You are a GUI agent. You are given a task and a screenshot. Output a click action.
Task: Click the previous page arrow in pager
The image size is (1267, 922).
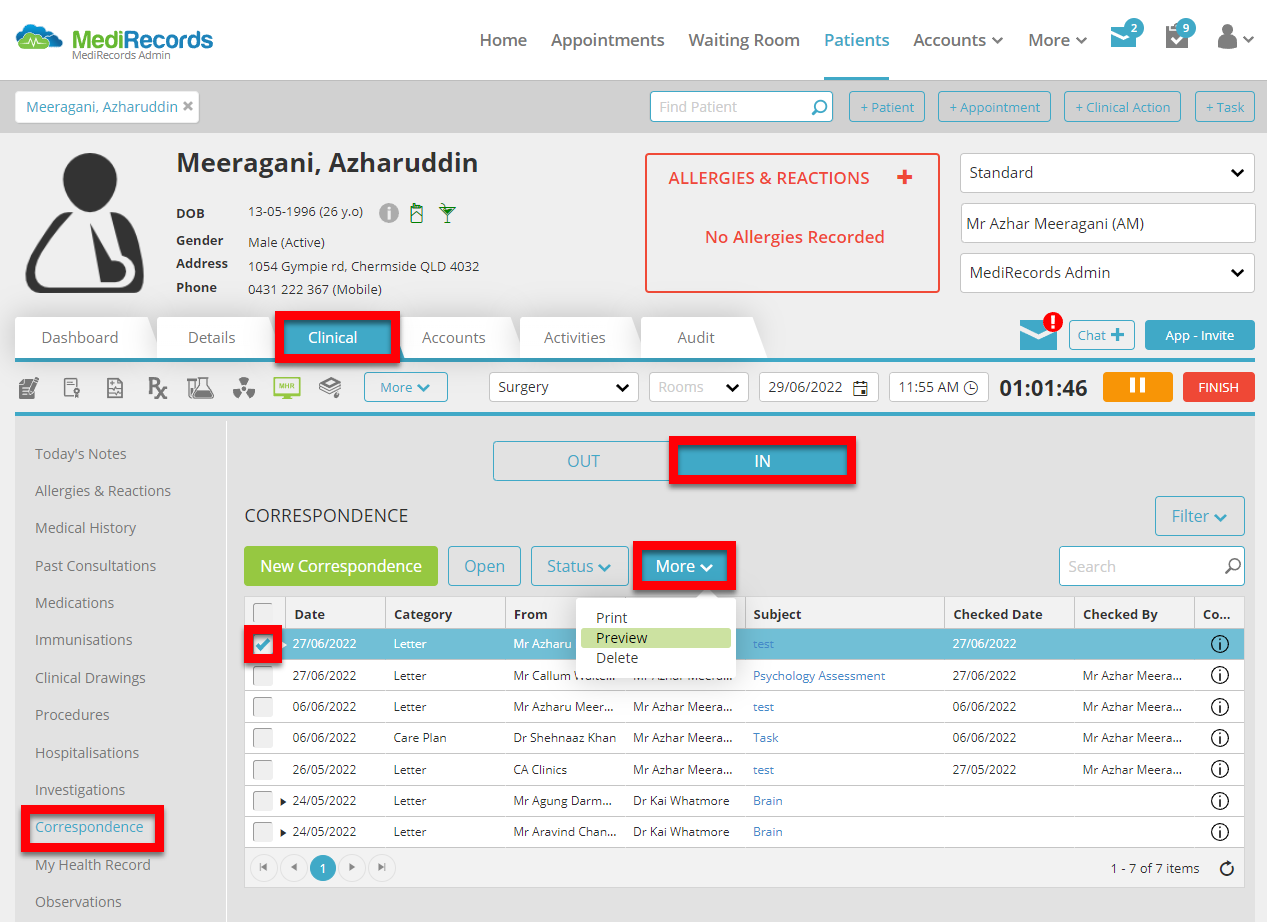(293, 868)
